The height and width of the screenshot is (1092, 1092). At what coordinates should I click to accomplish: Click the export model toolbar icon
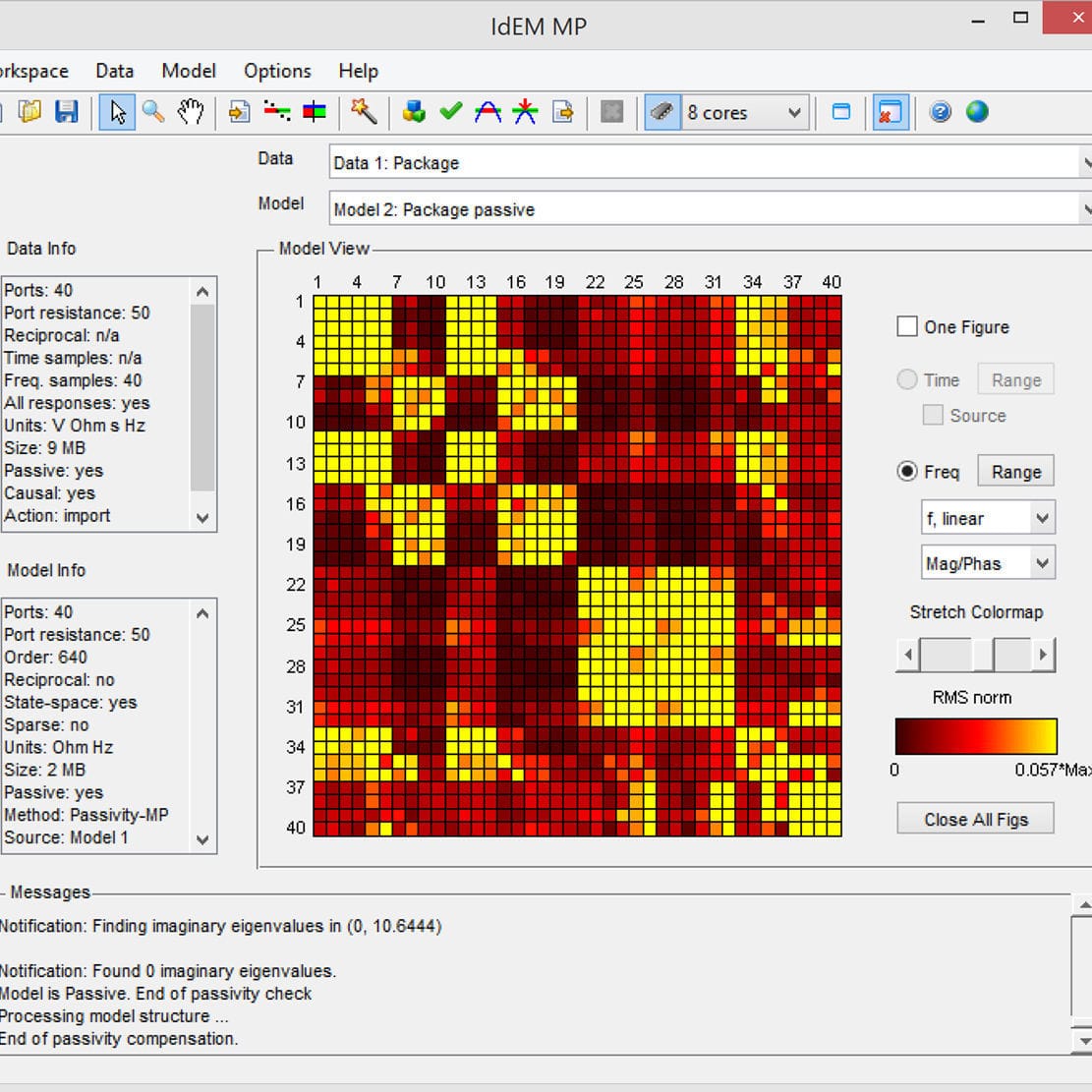point(562,111)
